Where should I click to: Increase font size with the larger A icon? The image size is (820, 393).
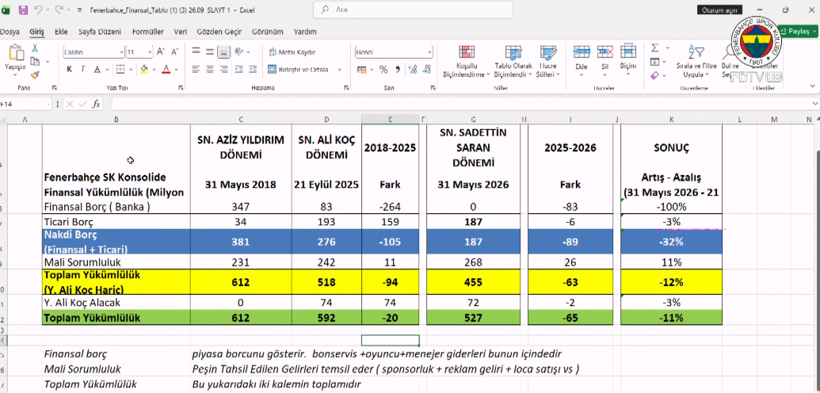pyautogui.click(x=161, y=52)
